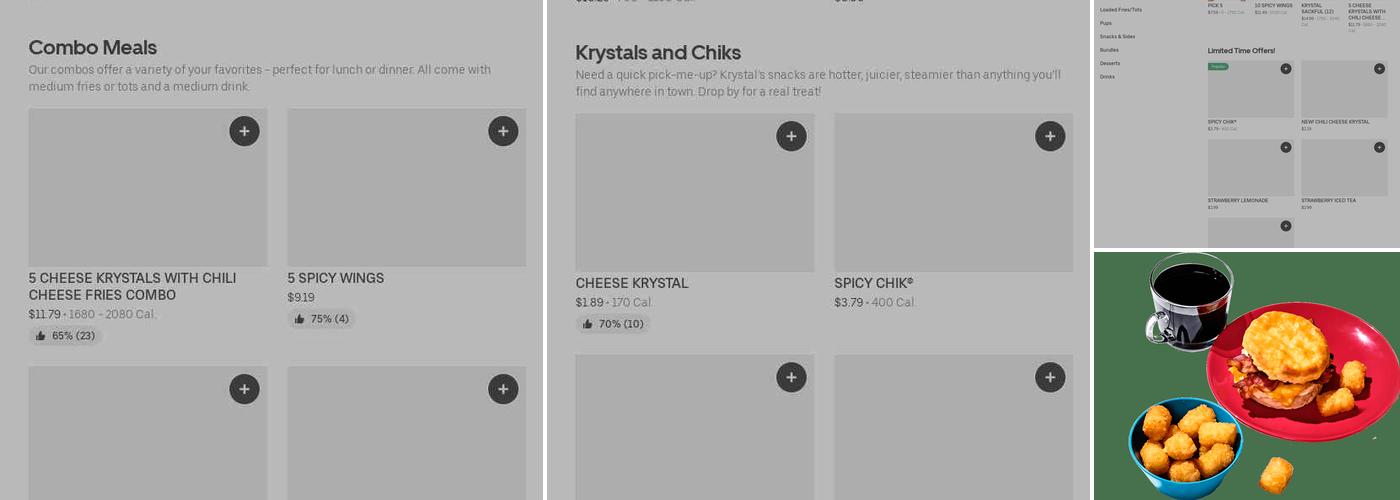Open the Desserts menu section

pos(1110,63)
